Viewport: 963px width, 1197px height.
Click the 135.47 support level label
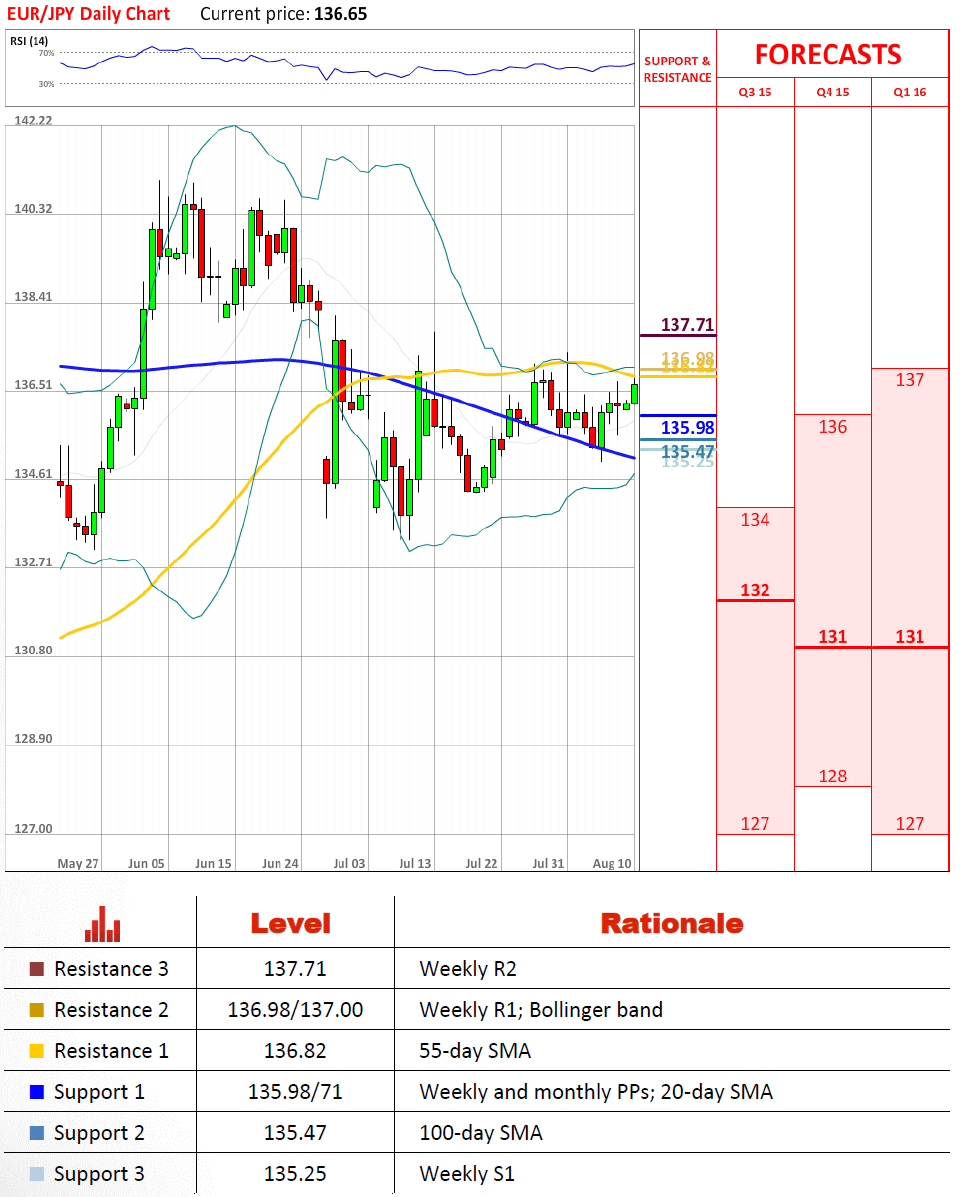(x=687, y=451)
